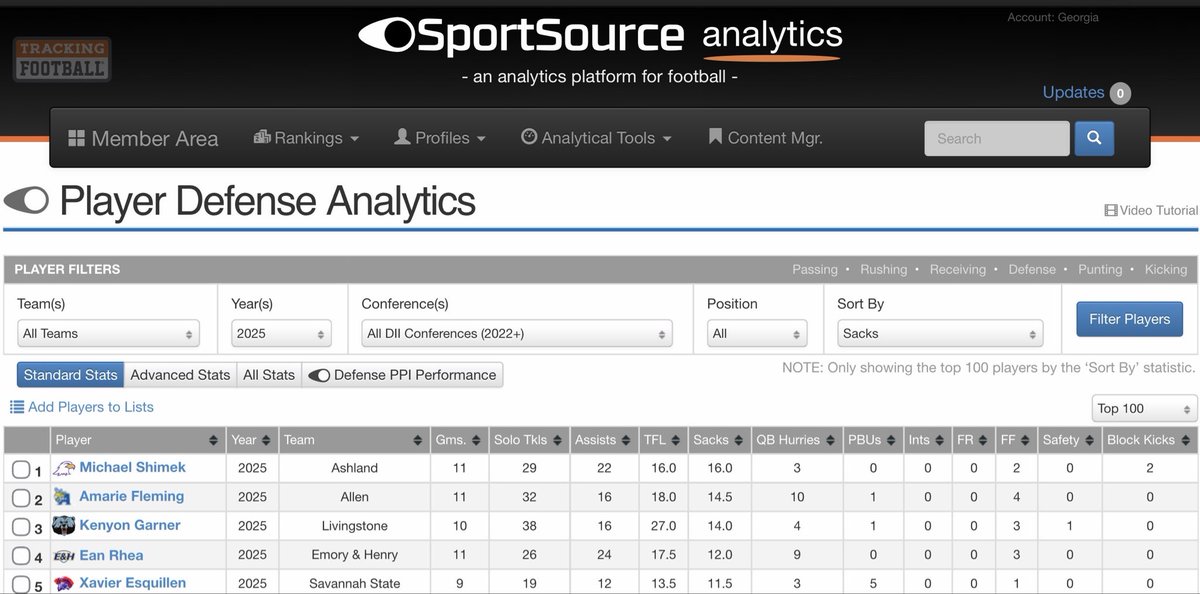This screenshot has width=1200, height=594.
Task: Open the Member Area menu item
Action: click(143, 139)
